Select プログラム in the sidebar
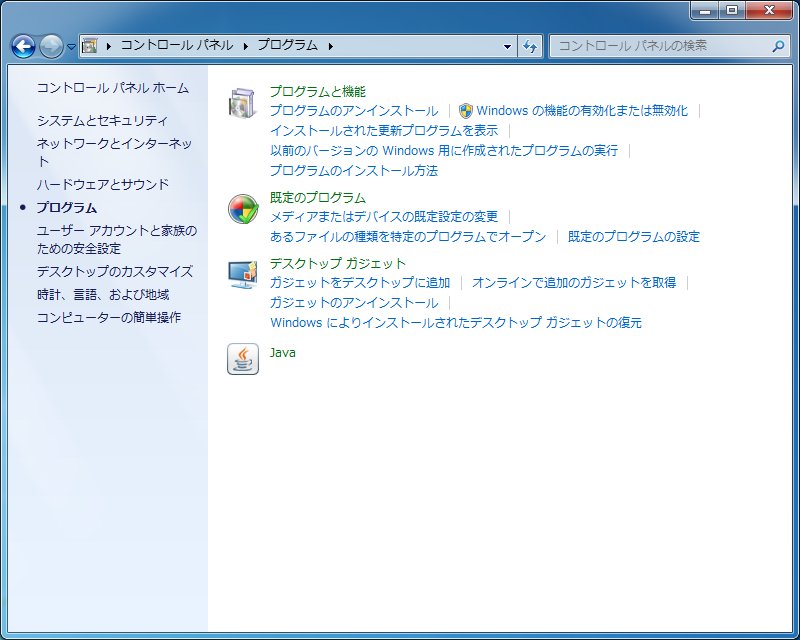 [x=66, y=208]
